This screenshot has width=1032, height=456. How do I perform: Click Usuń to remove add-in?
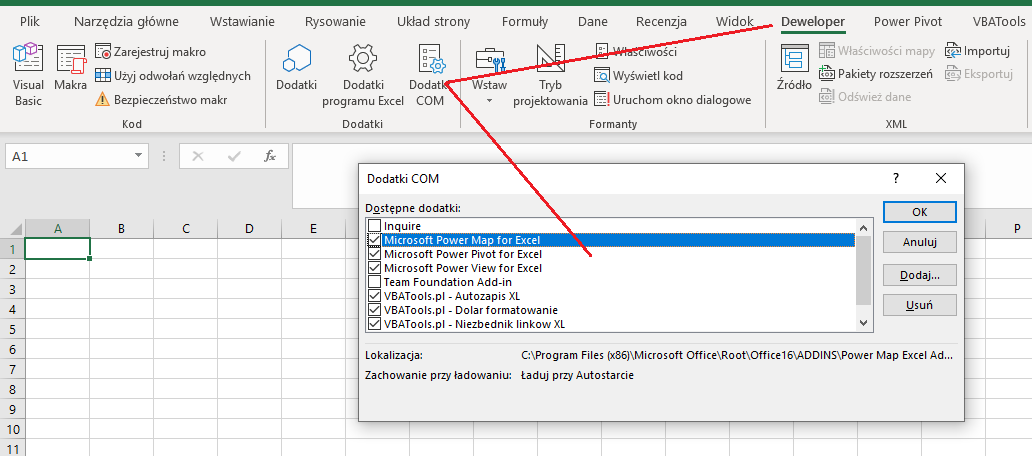pos(919,305)
